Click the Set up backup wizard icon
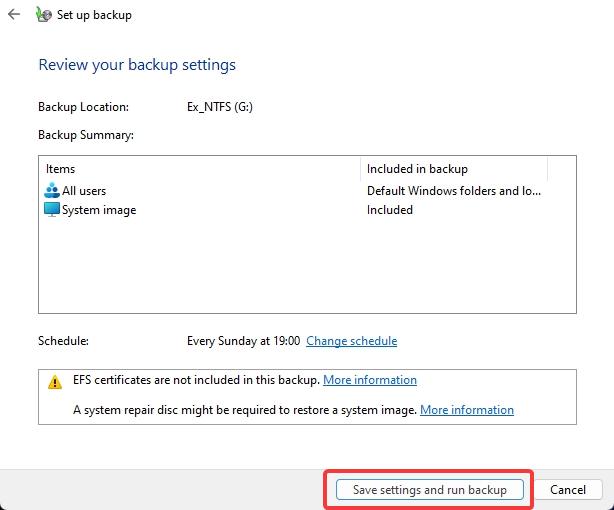The width and height of the screenshot is (614, 510). coord(43,14)
